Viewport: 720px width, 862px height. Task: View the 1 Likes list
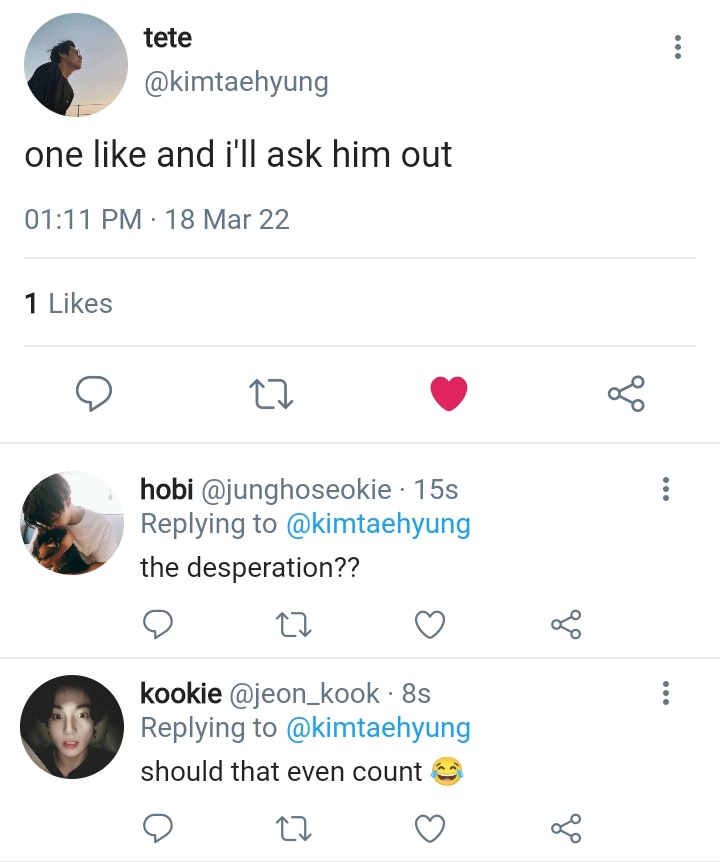tap(69, 303)
